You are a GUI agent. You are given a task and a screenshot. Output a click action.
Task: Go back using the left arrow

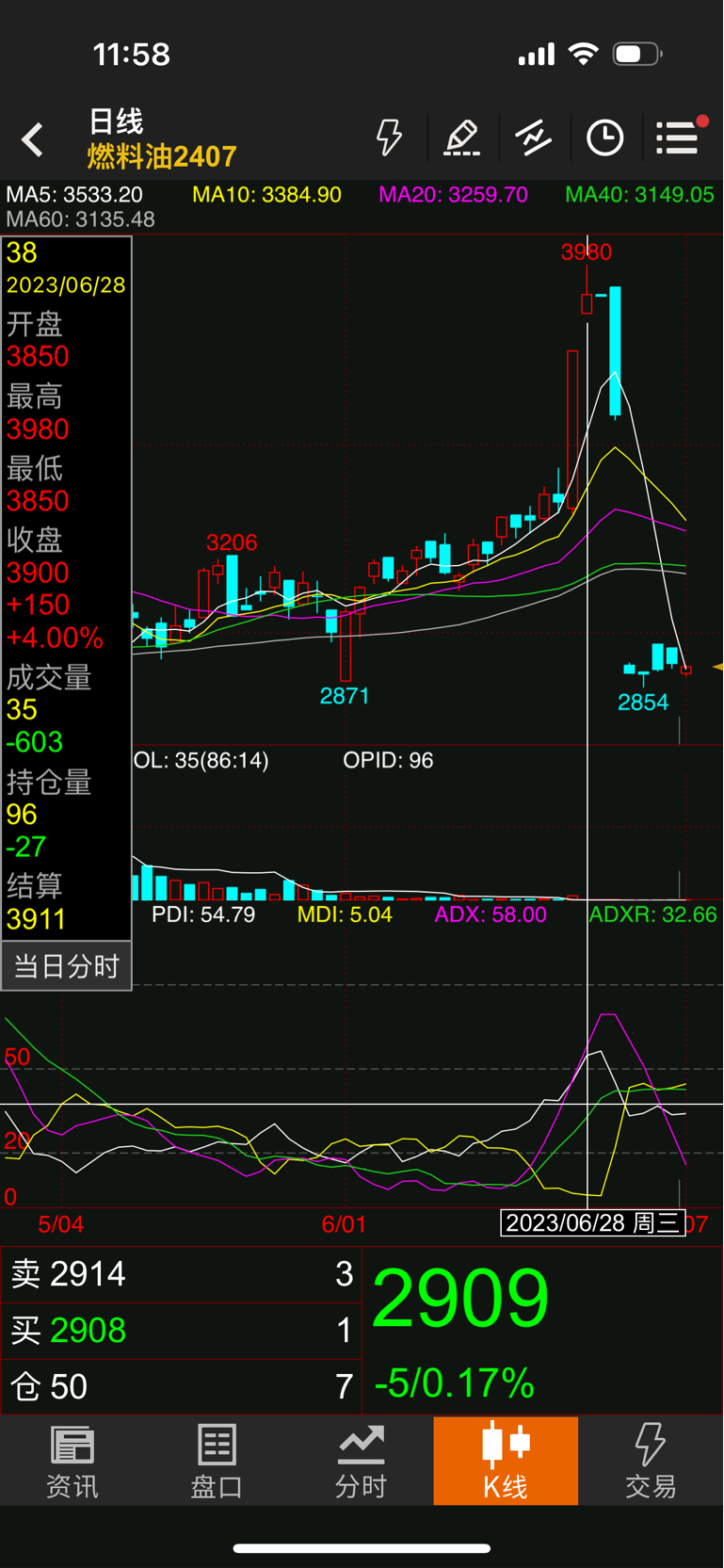(33, 139)
